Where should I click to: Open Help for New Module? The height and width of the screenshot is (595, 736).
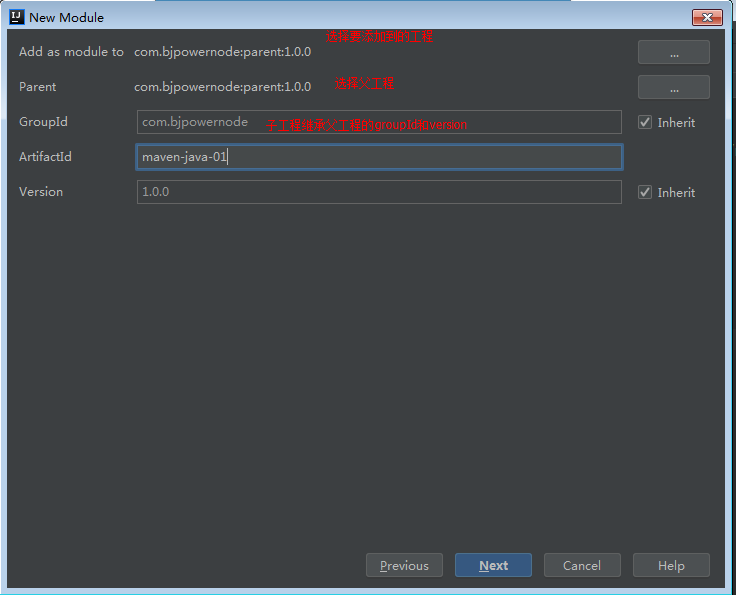tap(671, 565)
